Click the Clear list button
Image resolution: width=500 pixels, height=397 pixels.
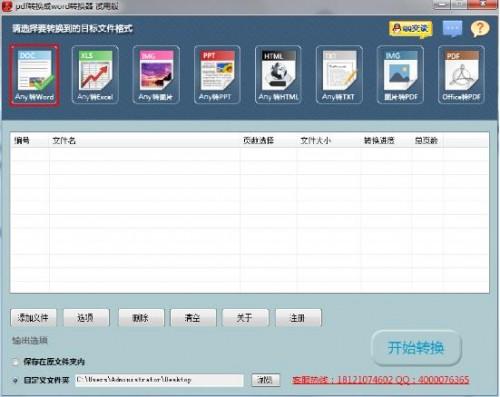tap(193, 318)
